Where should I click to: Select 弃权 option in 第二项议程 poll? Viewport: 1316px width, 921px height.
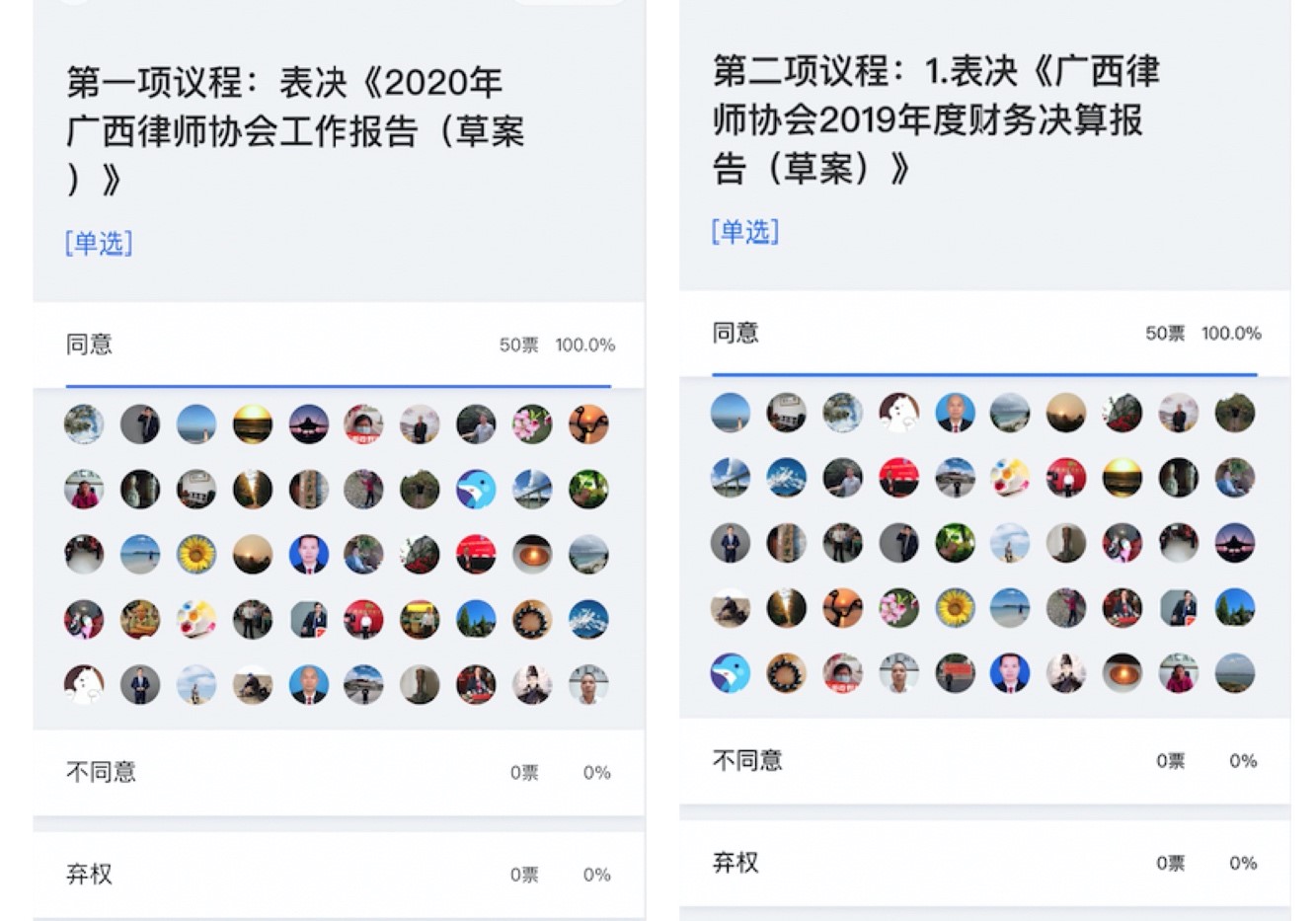pos(984,863)
